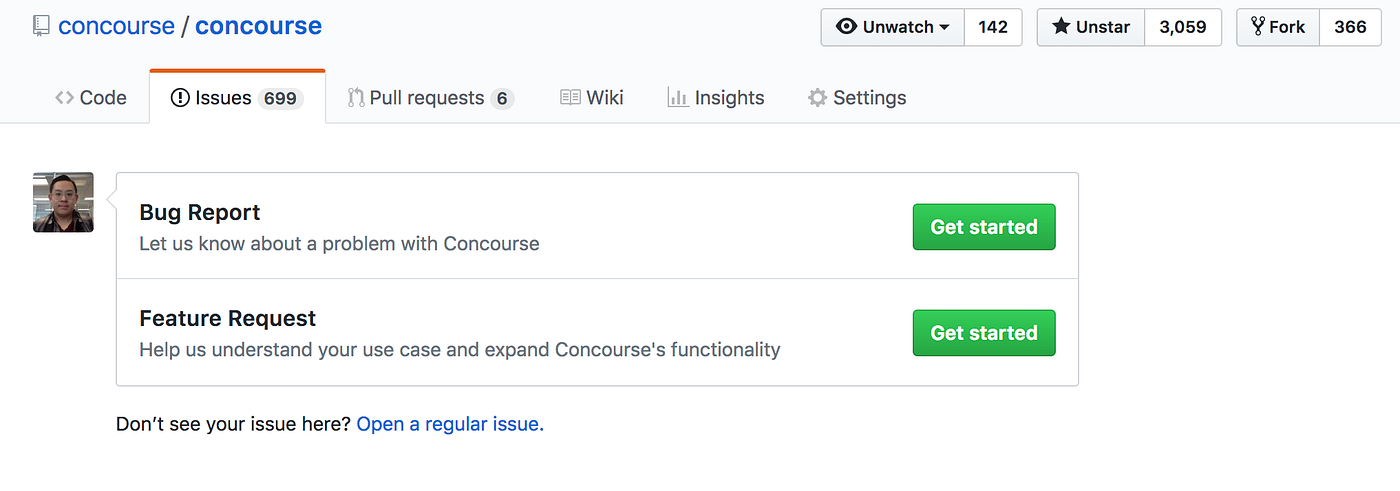Get started with a Bug Report

(x=984, y=227)
